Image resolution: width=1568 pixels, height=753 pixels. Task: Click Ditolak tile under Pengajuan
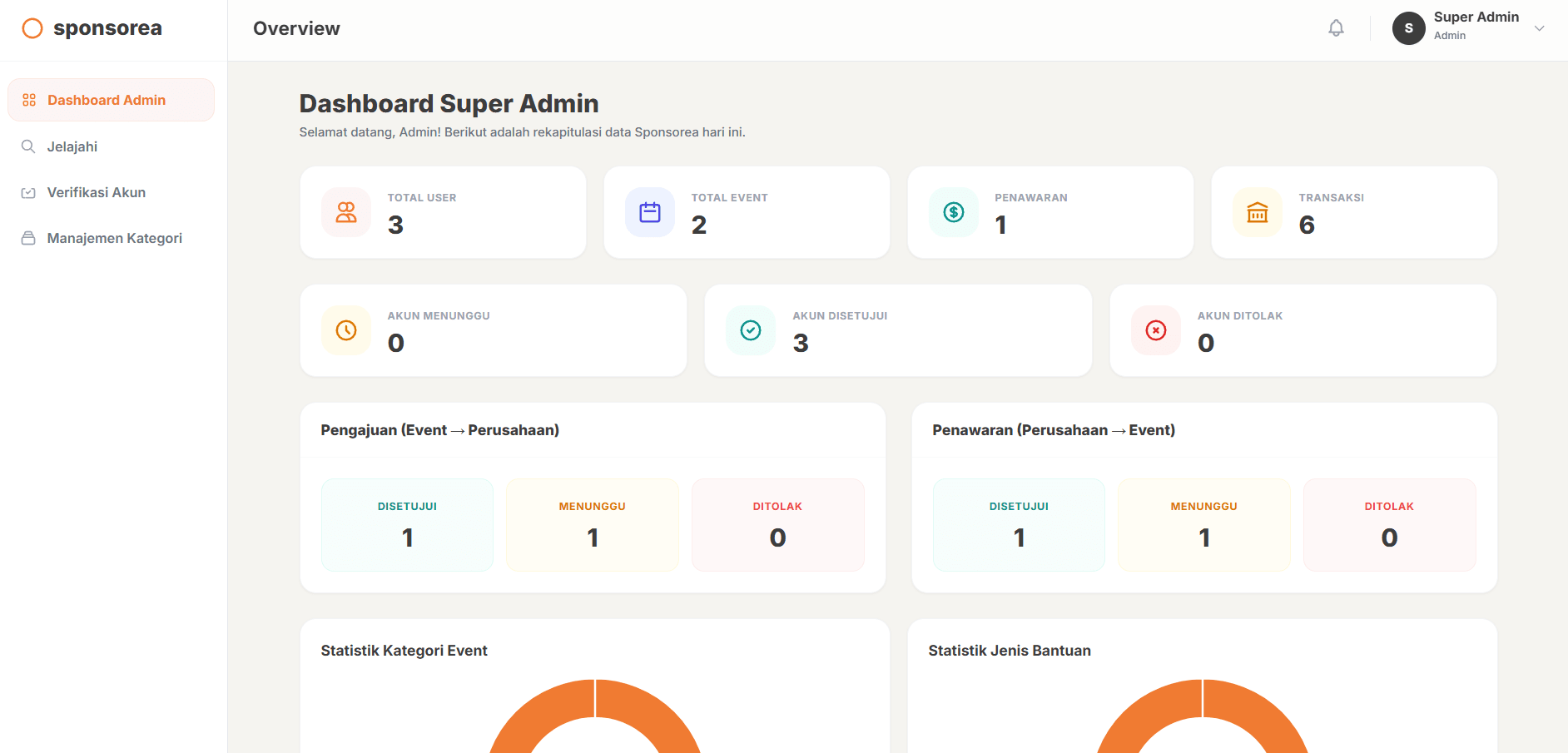click(x=778, y=525)
